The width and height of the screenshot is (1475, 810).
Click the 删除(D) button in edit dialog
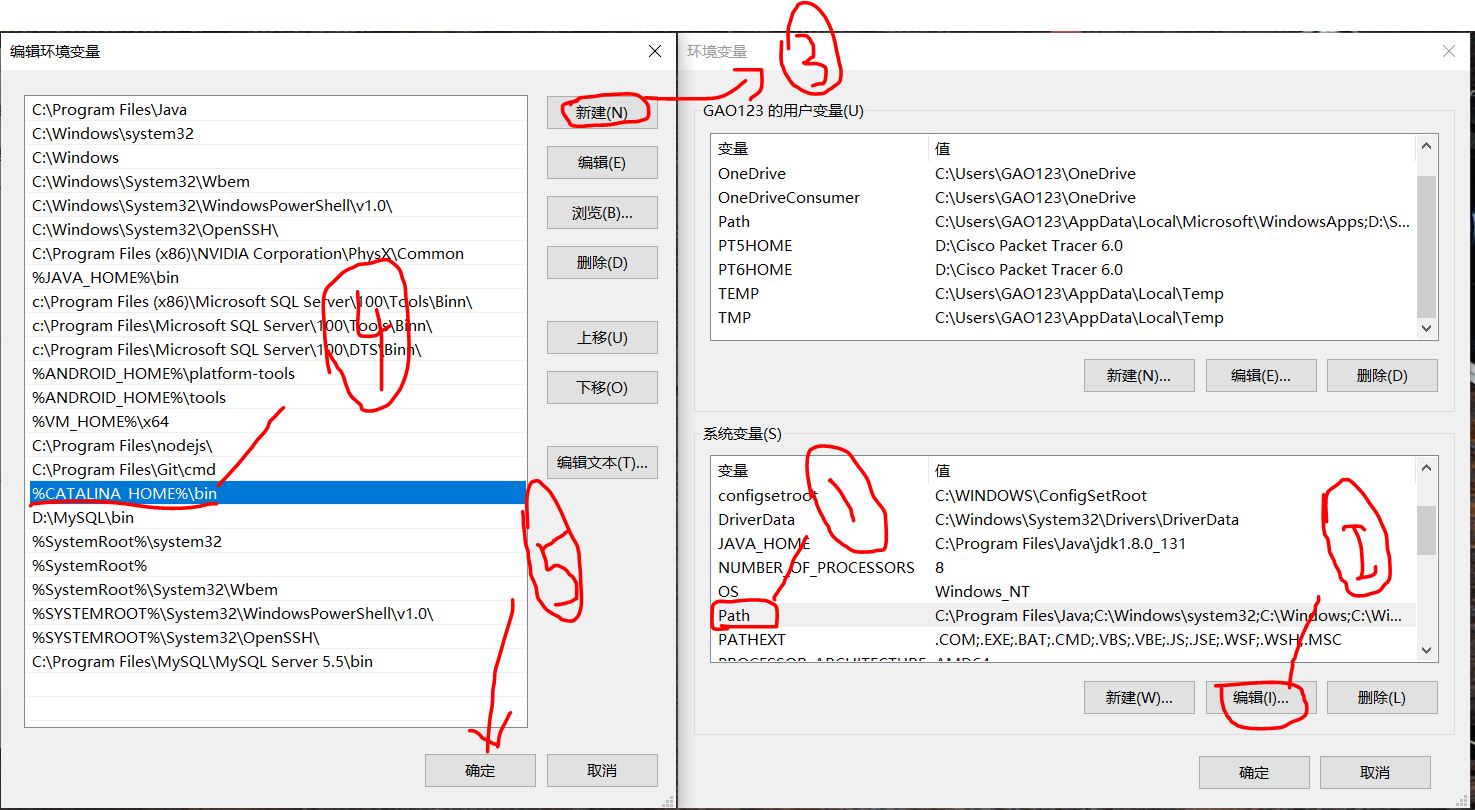(602, 262)
